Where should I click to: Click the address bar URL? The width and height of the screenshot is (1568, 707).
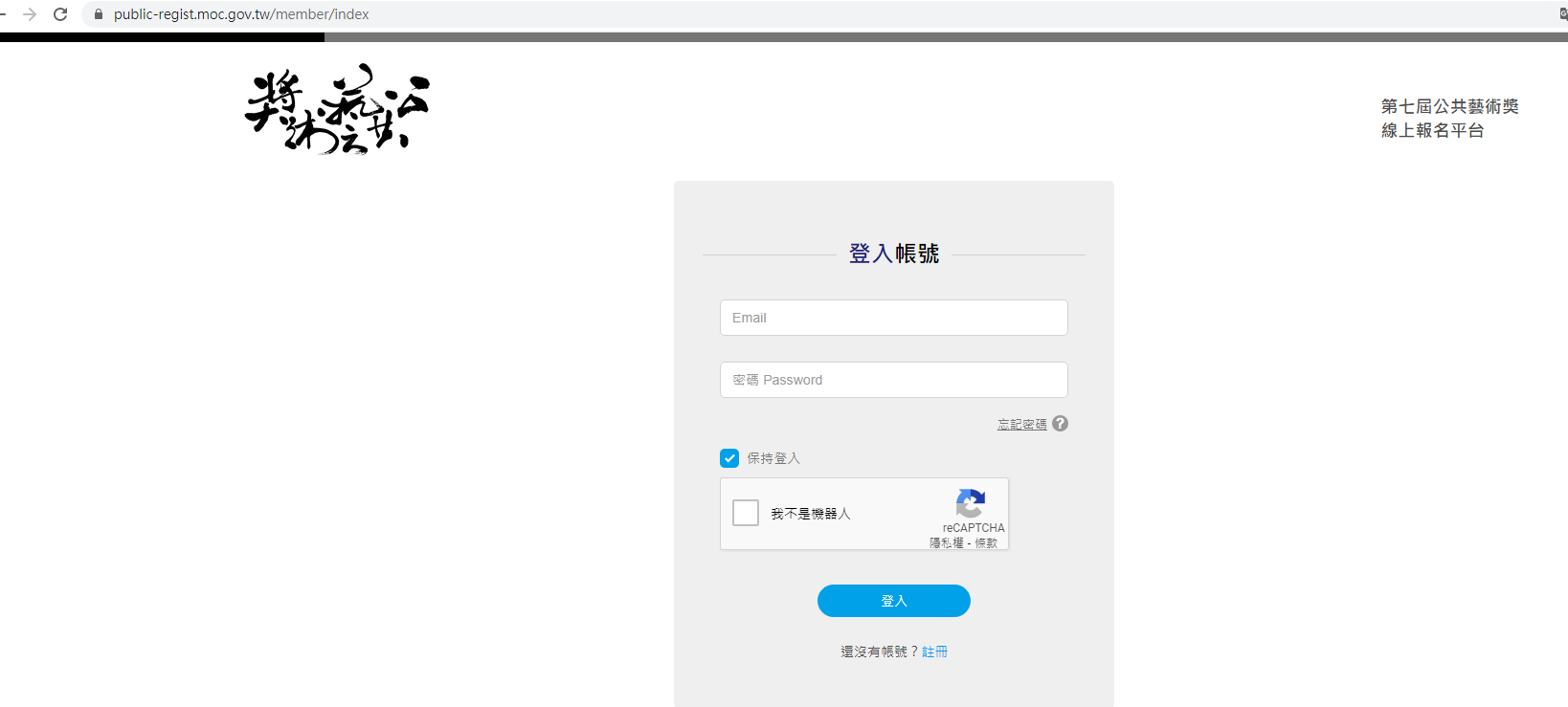241,14
